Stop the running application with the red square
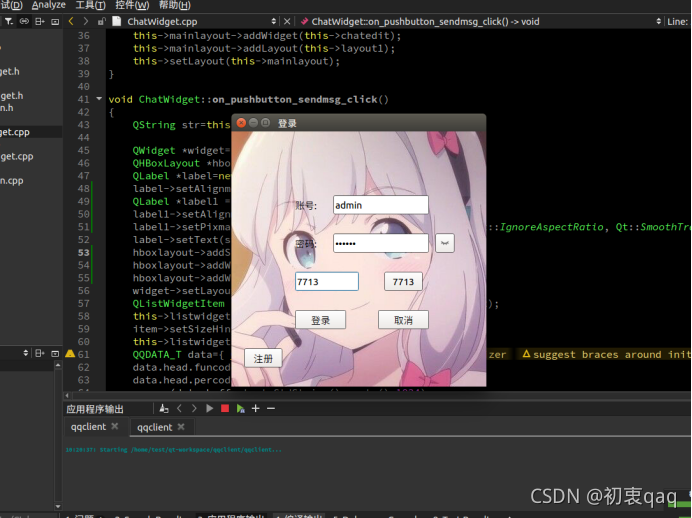Screen dimensions: 692x518 tap(225, 409)
